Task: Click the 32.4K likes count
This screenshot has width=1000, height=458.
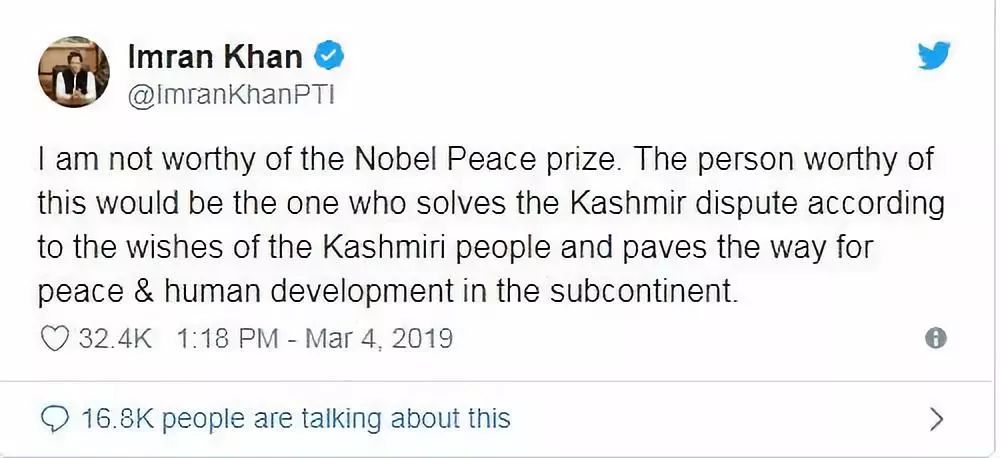Action: (114, 338)
